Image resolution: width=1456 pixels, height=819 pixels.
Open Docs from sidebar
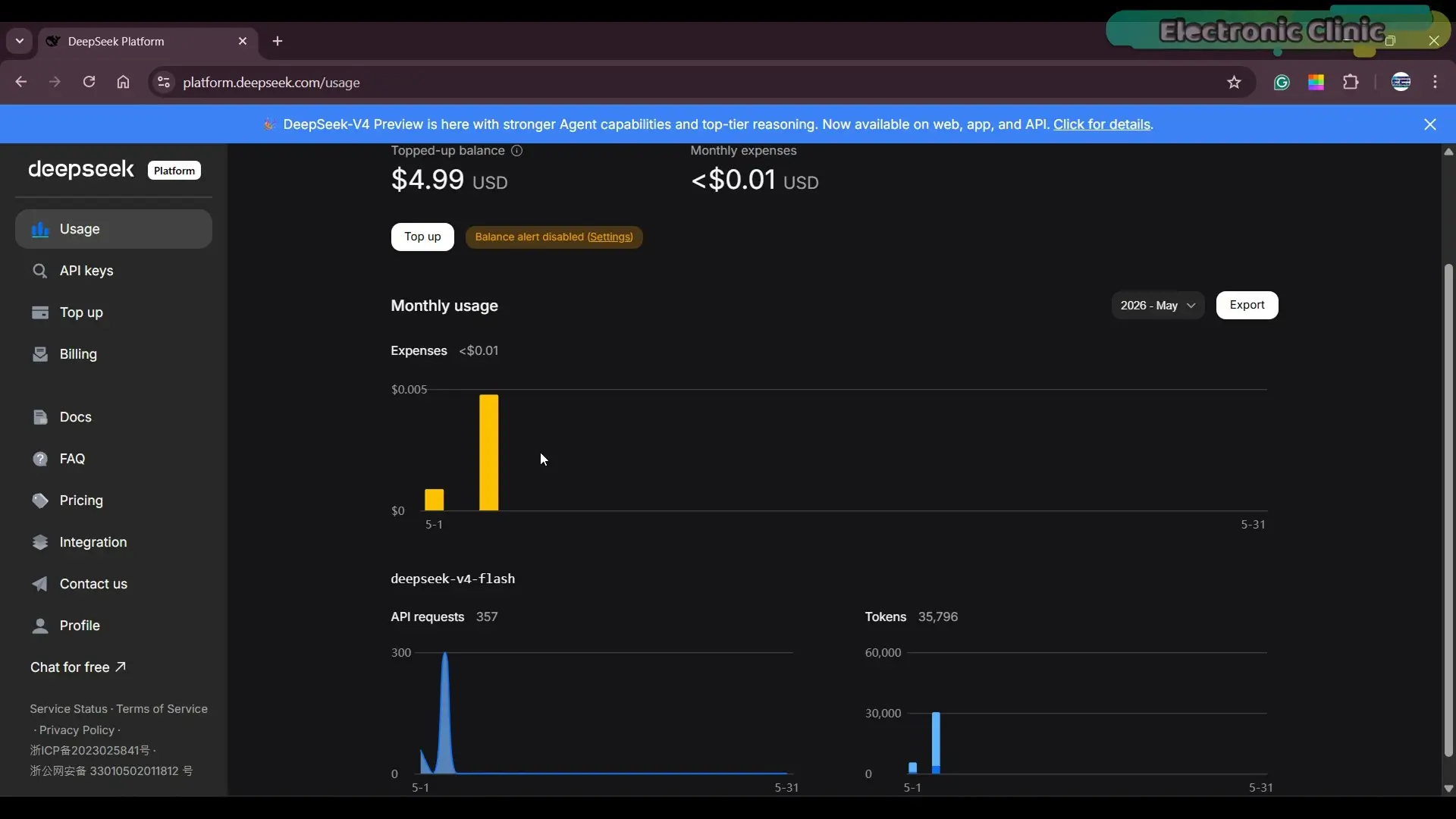click(113, 417)
